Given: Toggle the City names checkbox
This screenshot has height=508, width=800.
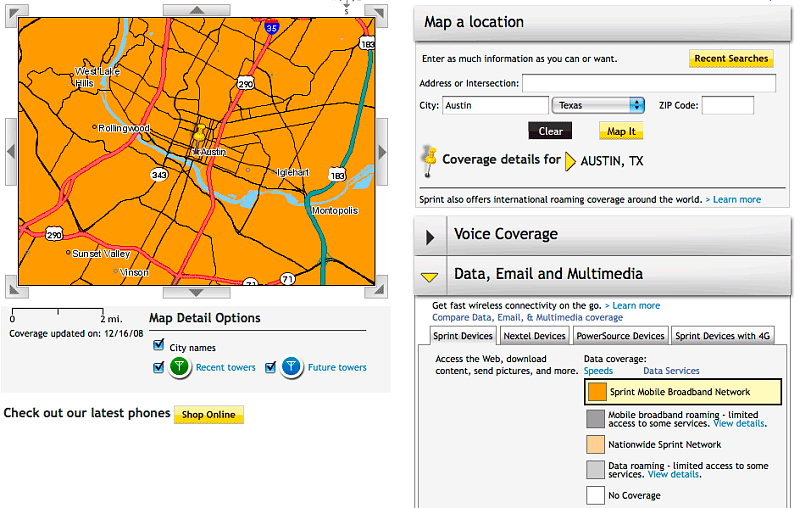Looking at the screenshot, I should click(x=159, y=345).
